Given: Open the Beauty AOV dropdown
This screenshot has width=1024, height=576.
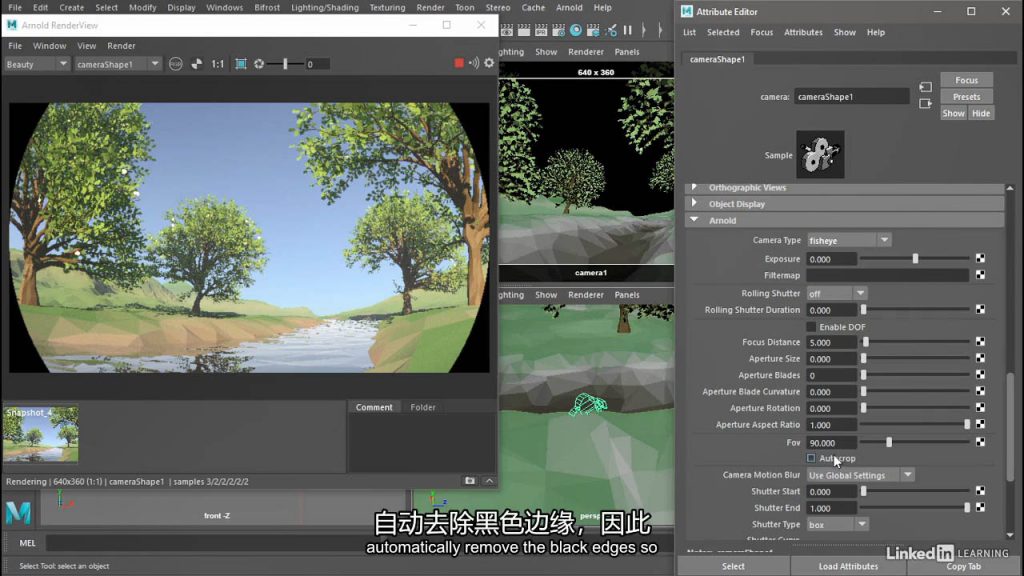Looking at the screenshot, I should [36, 64].
